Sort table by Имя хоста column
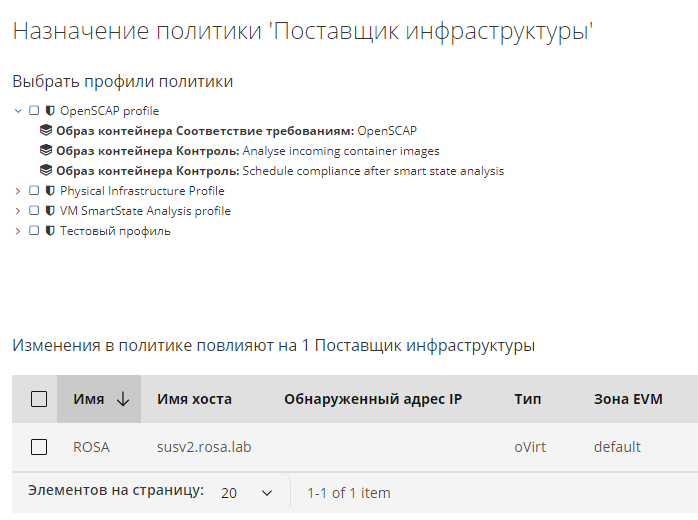The width and height of the screenshot is (698, 520). tap(194, 399)
